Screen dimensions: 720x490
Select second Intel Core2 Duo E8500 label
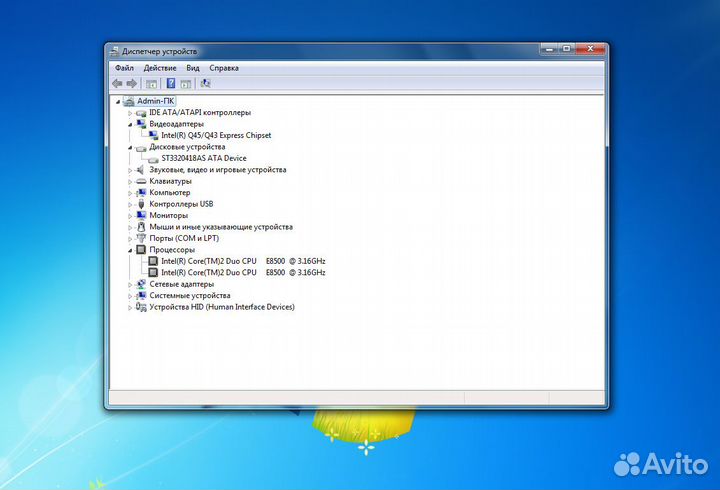(x=243, y=272)
